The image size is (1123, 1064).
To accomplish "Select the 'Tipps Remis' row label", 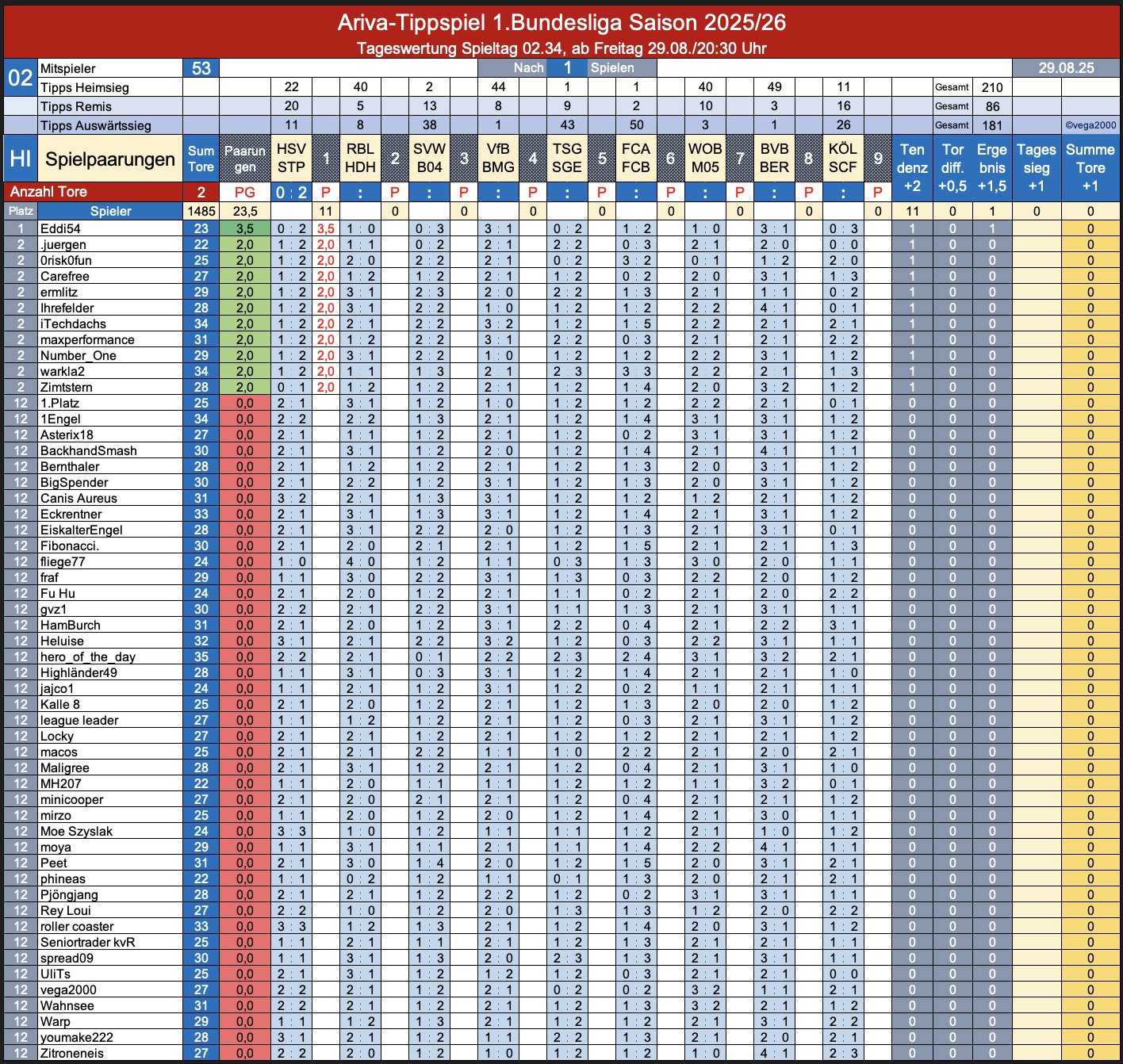I will (110, 106).
